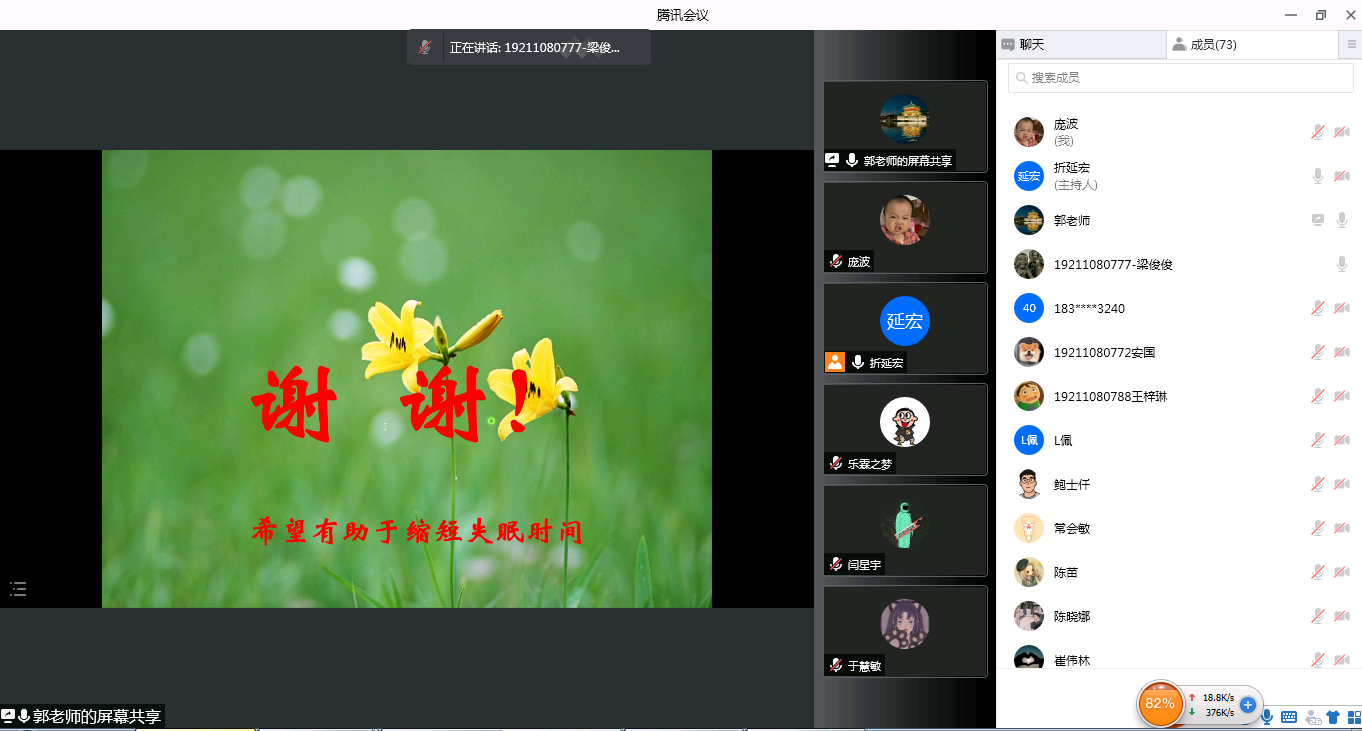
Task: Click the 搜索成员 member search field
Action: click(x=1181, y=78)
